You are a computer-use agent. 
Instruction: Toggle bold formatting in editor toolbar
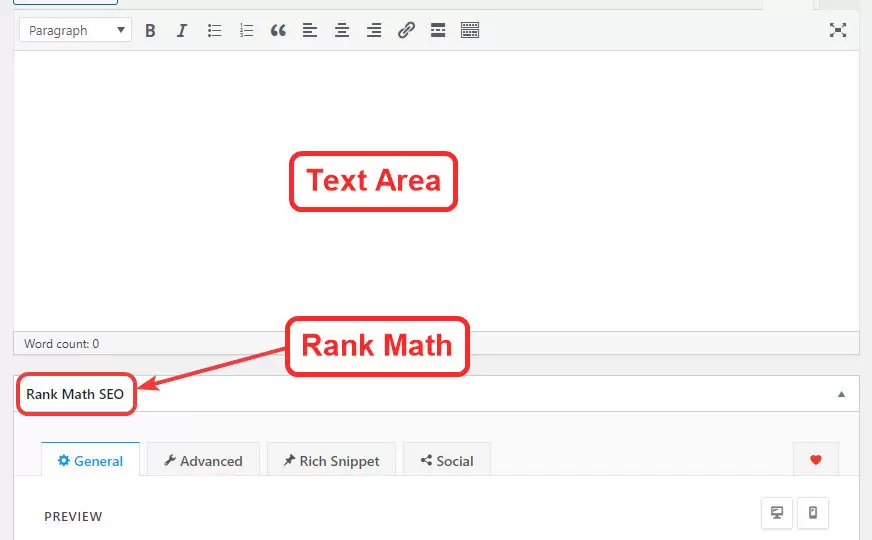coord(150,30)
